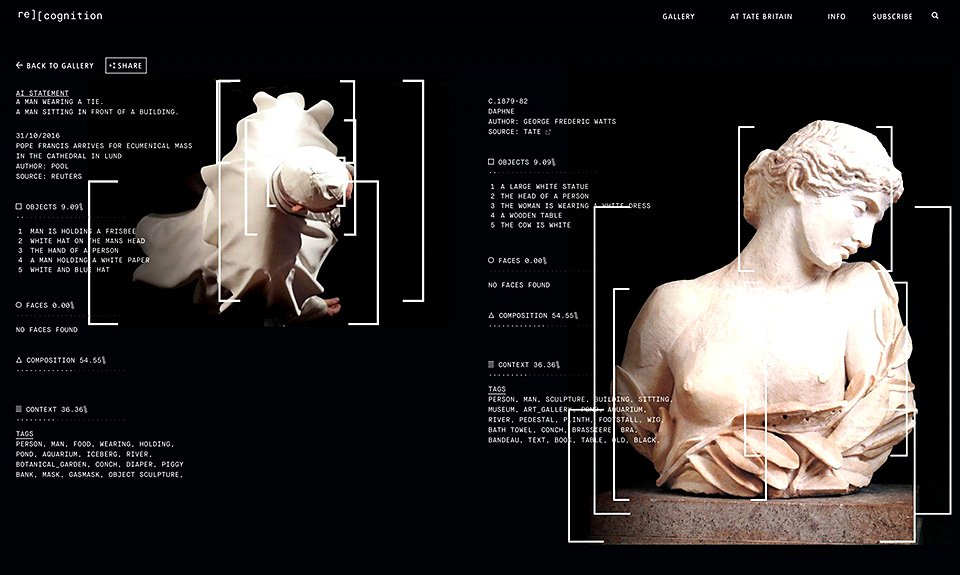Click the Context grid icon beside Daphne statue
The height and width of the screenshot is (575, 960).
(x=490, y=364)
